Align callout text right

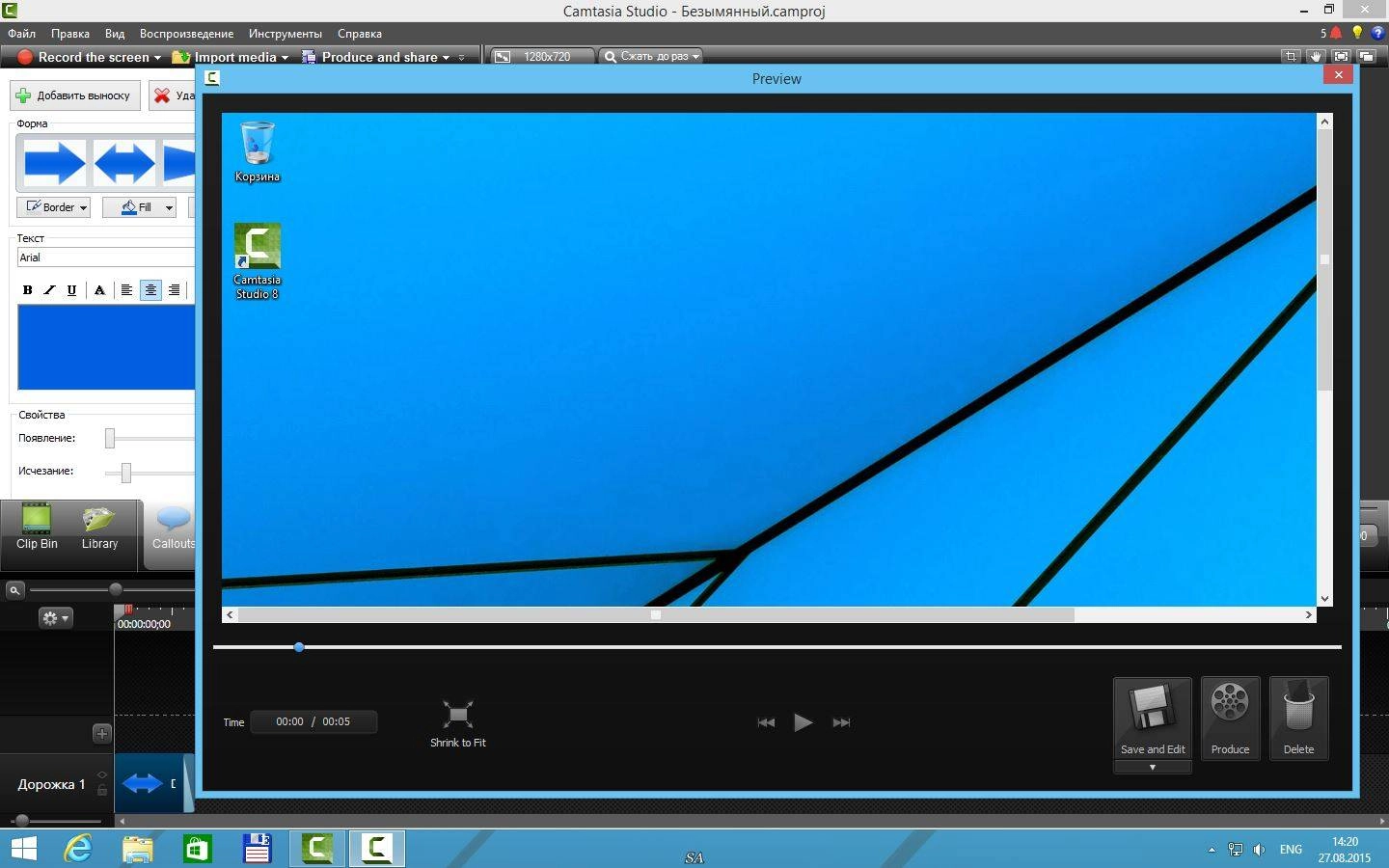pos(174,289)
